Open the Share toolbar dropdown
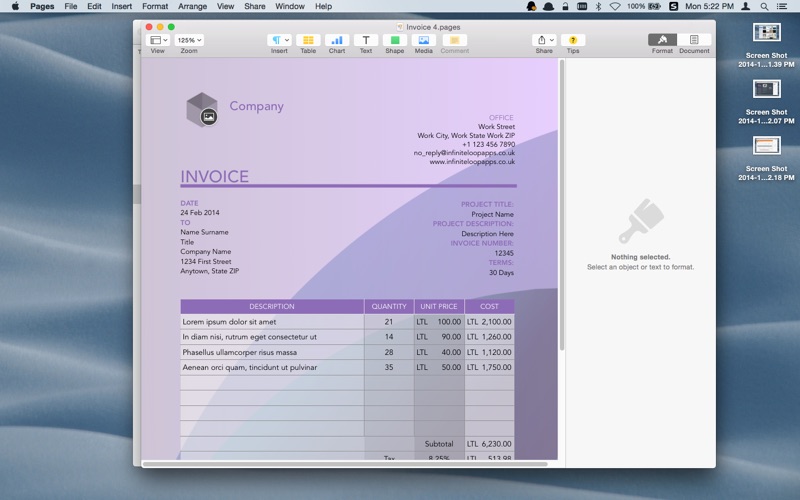 [544, 40]
